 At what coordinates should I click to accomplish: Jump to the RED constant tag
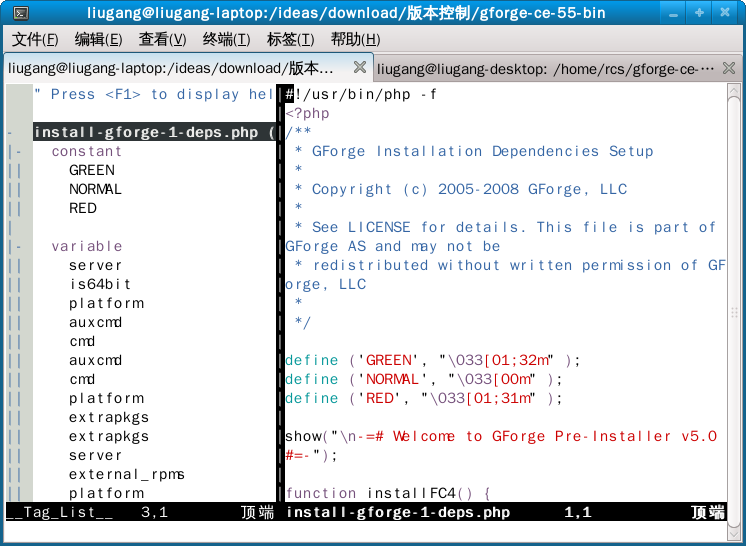point(83,208)
